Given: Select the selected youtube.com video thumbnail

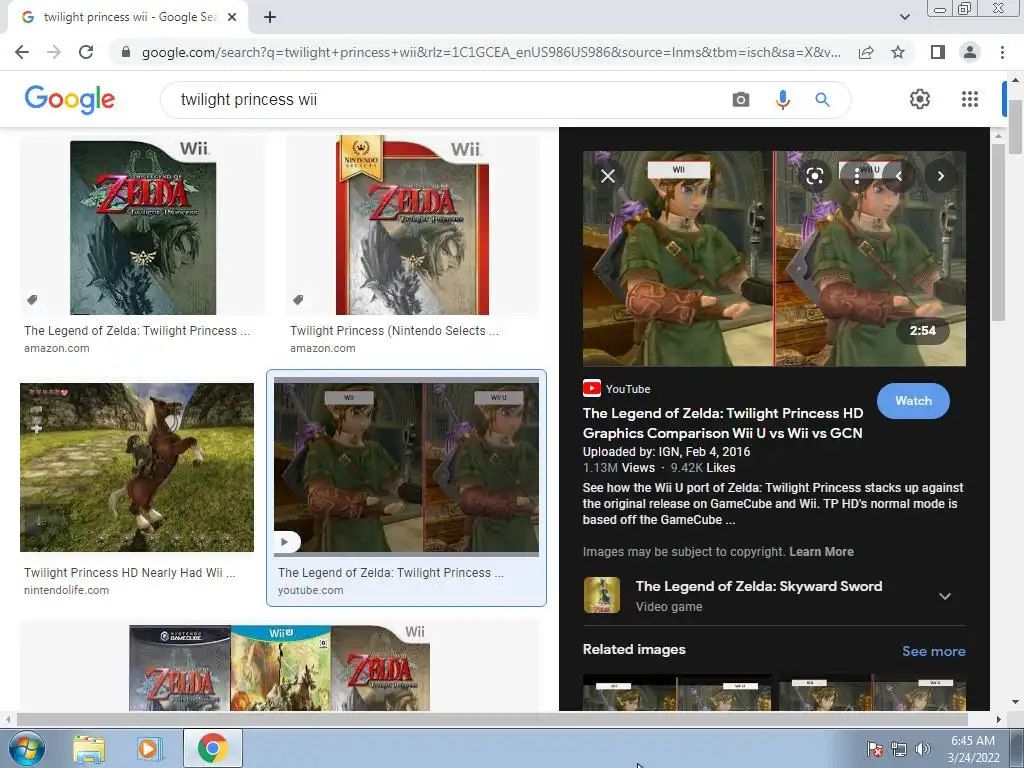Looking at the screenshot, I should tap(406, 466).
